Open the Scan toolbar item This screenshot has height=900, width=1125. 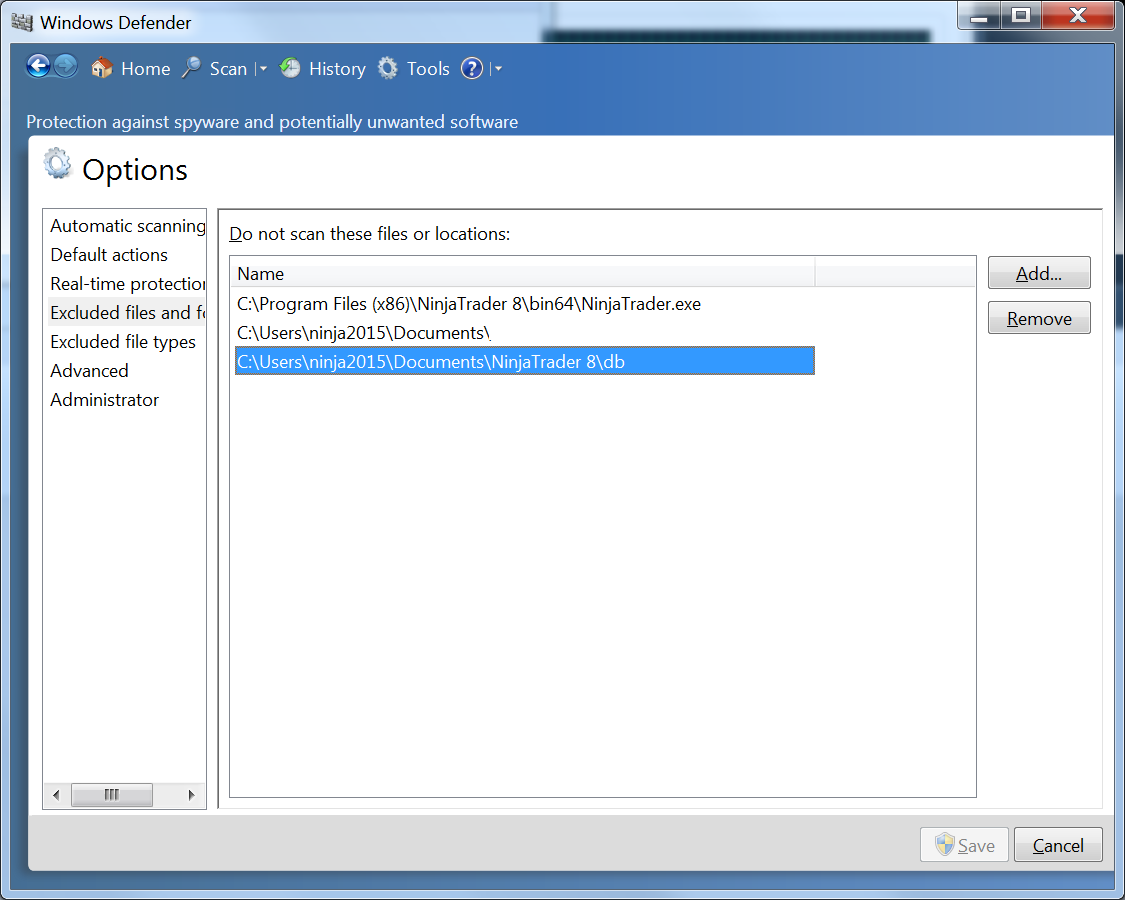228,69
